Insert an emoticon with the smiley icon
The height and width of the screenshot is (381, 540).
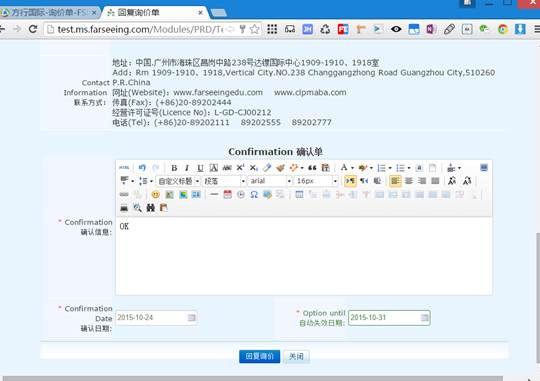pos(156,195)
